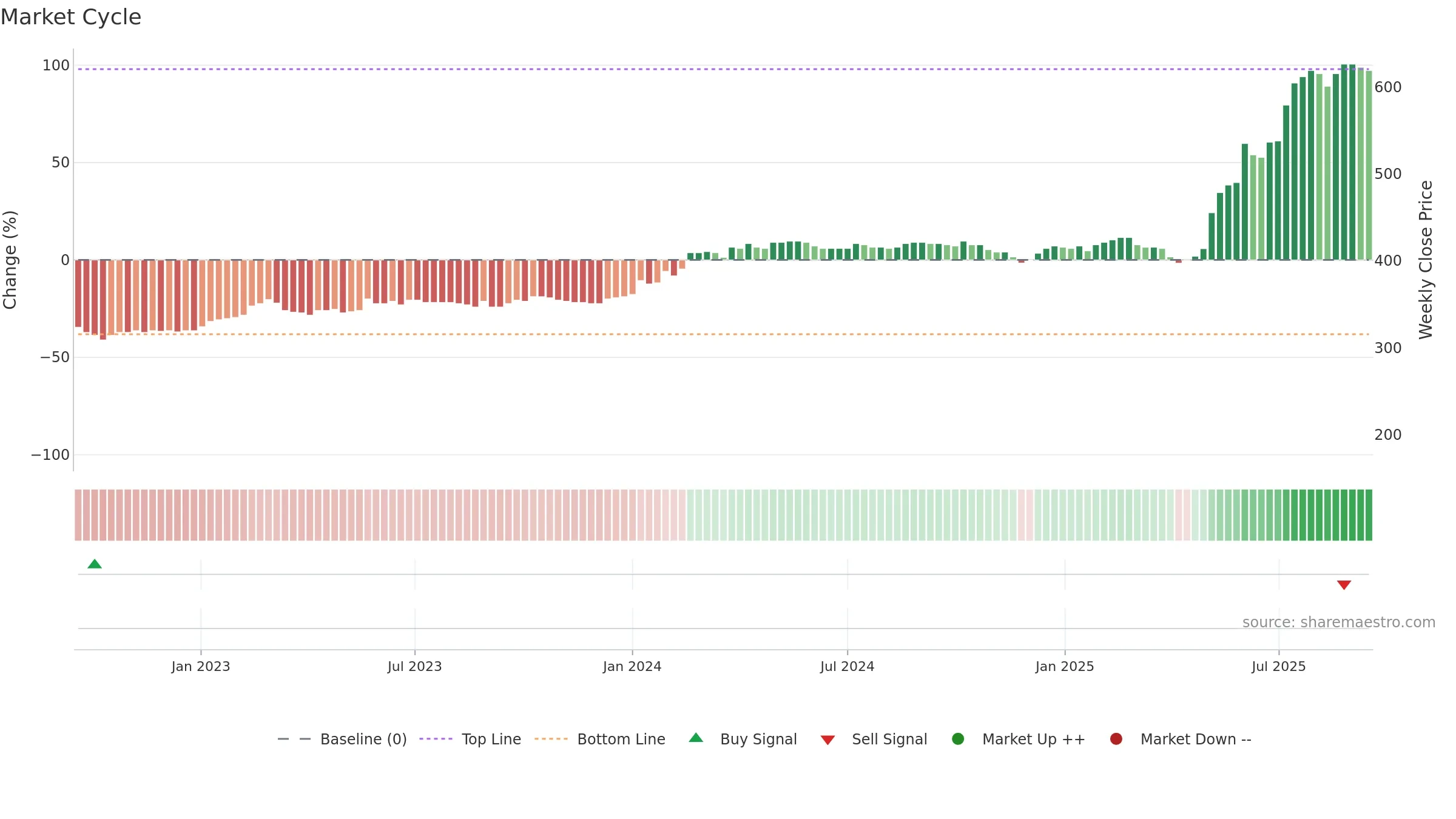
Task: Click the Change (%) axis title
Action: coord(10,260)
